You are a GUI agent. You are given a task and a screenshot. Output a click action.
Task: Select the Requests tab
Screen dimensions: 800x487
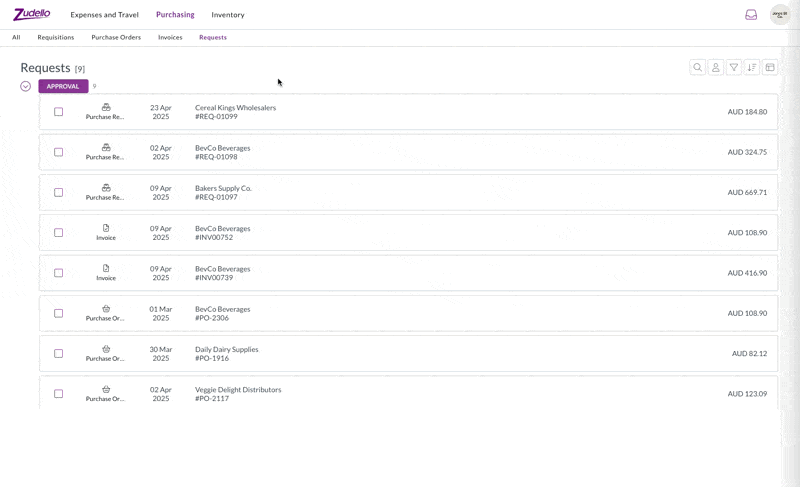pyautogui.click(x=213, y=37)
